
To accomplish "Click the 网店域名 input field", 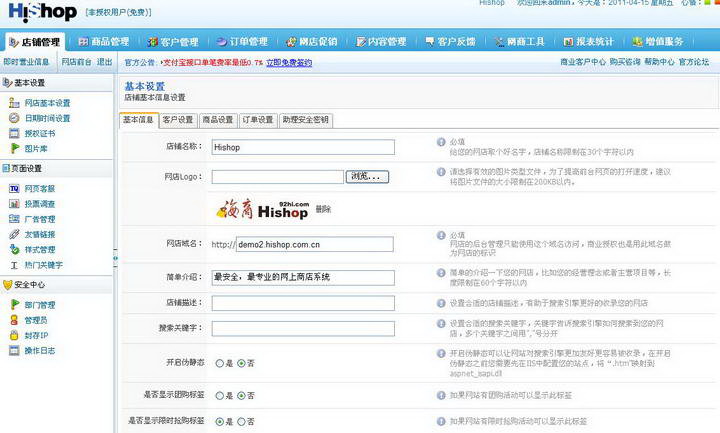I will coord(315,244).
